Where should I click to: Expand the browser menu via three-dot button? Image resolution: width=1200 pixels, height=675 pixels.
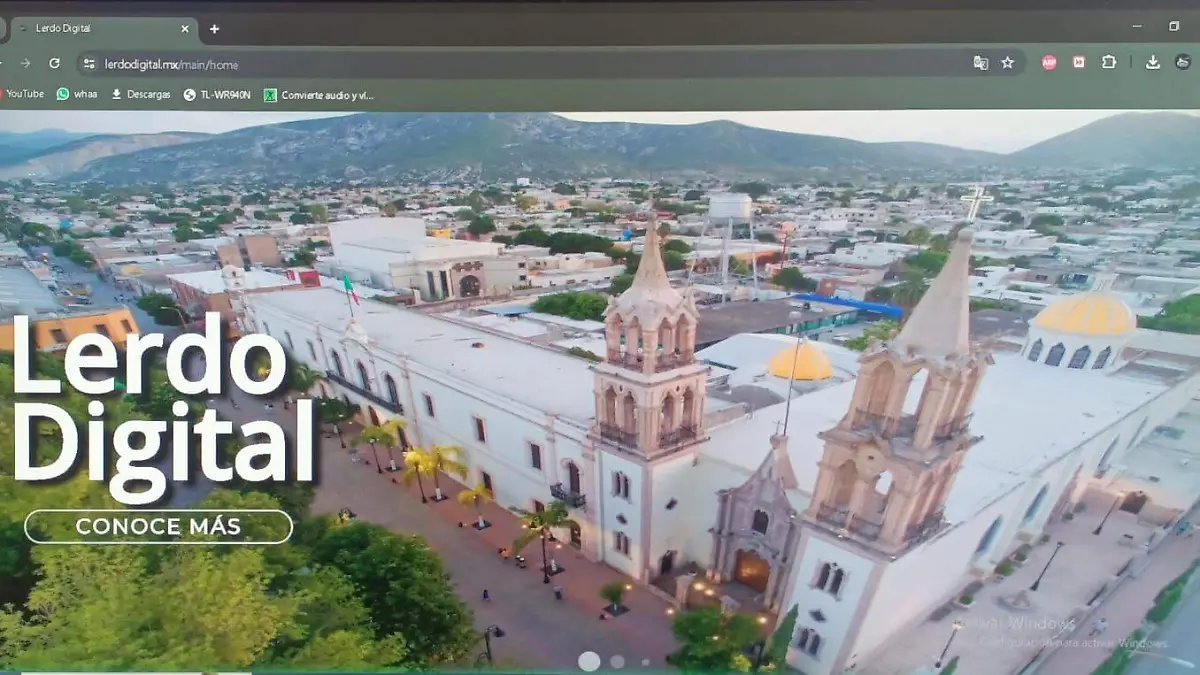click(1196, 63)
